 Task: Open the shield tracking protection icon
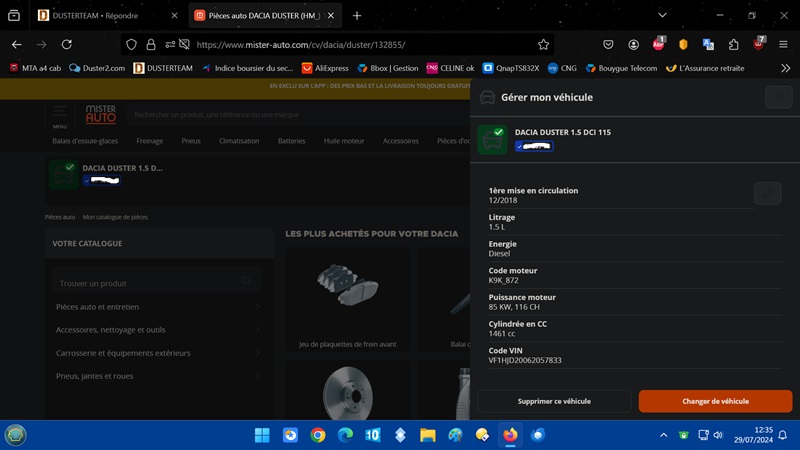[x=131, y=45]
